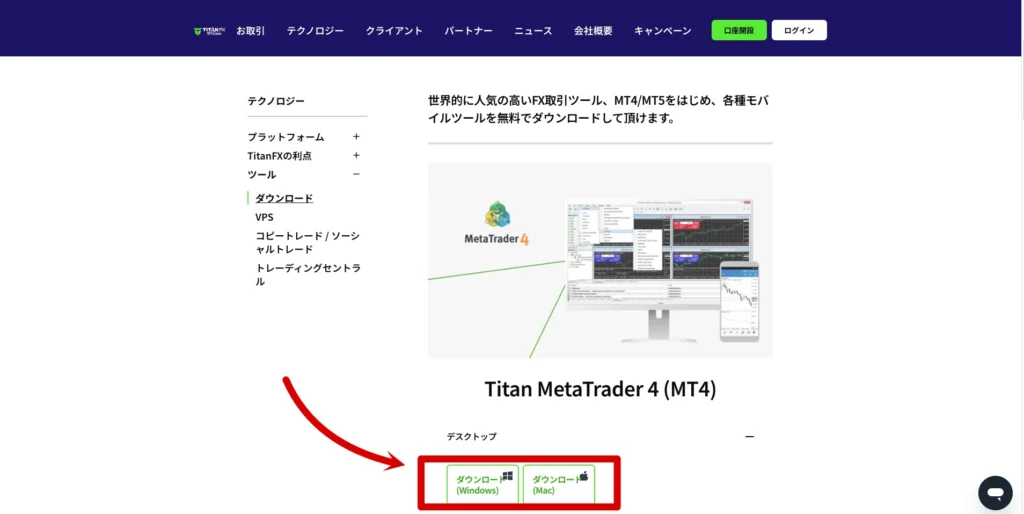Open the キャンペーン menu

662,31
